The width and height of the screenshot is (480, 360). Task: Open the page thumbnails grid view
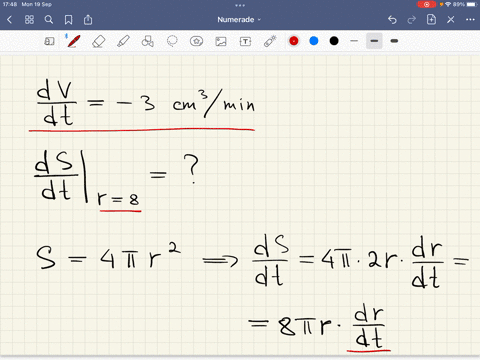[29, 20]
